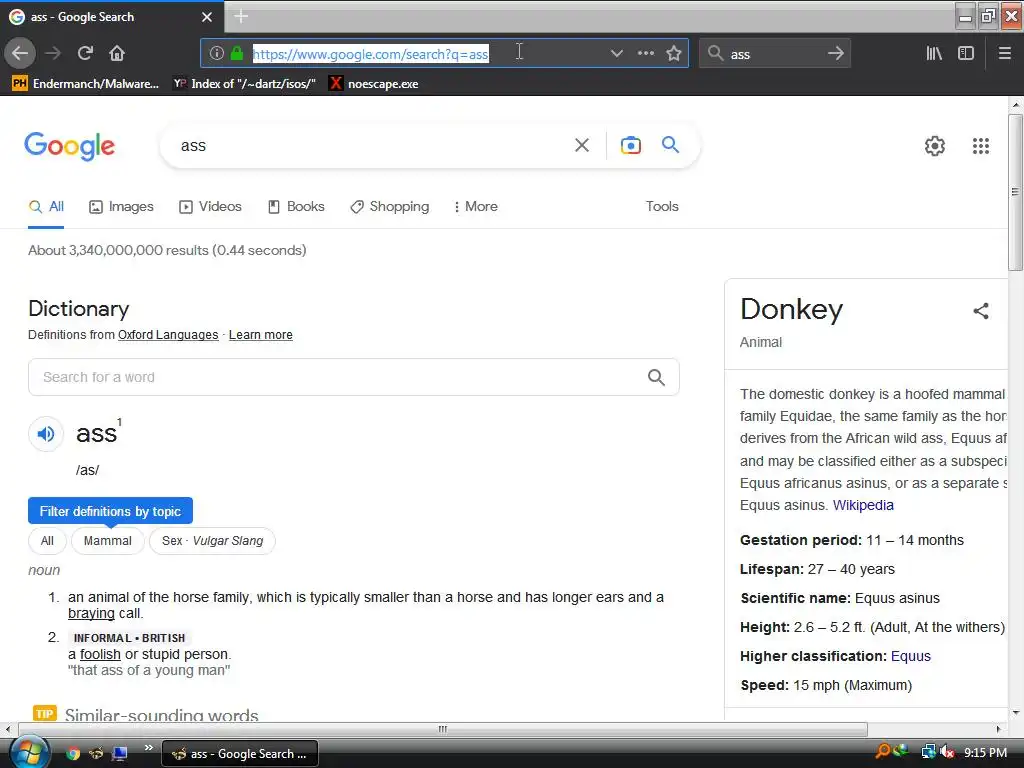Click the Google search input field
Screen dimensions: 1024x768
pyautogui.click(x=372, y=146)
